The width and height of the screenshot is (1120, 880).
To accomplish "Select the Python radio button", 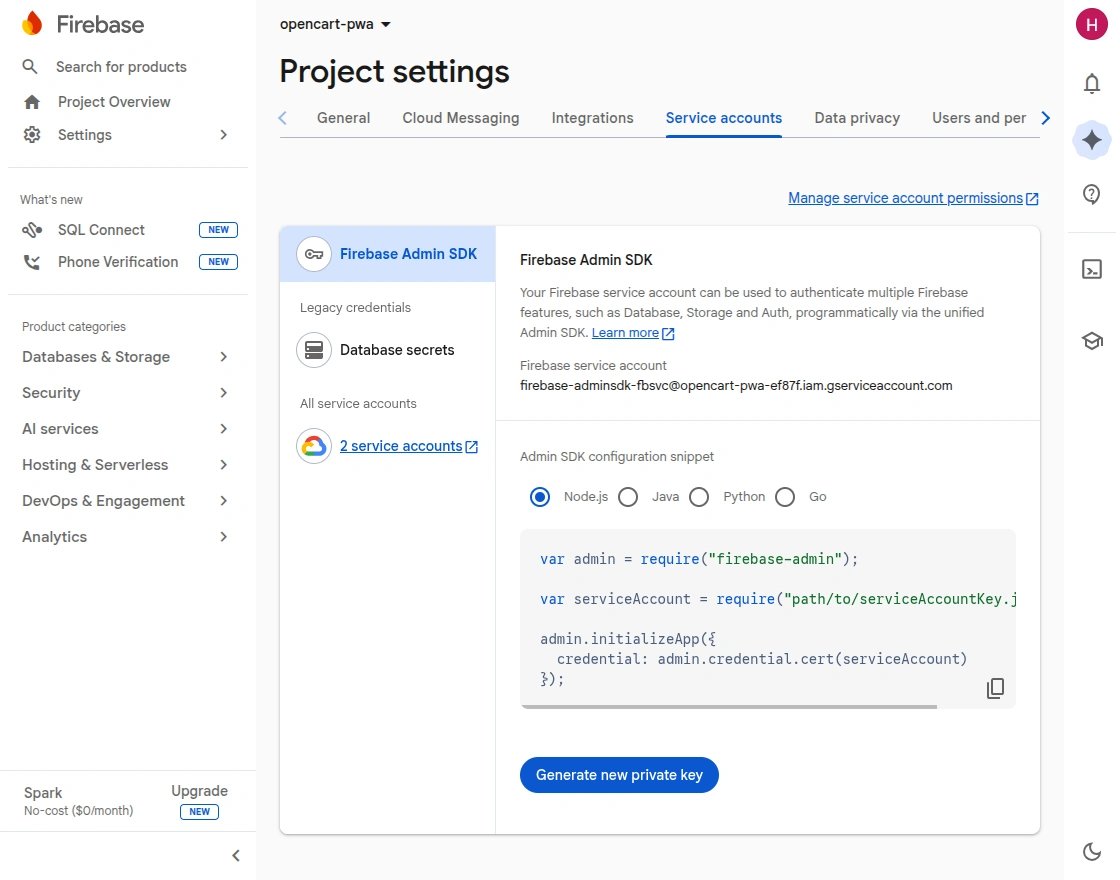I will tap(699, 497).
